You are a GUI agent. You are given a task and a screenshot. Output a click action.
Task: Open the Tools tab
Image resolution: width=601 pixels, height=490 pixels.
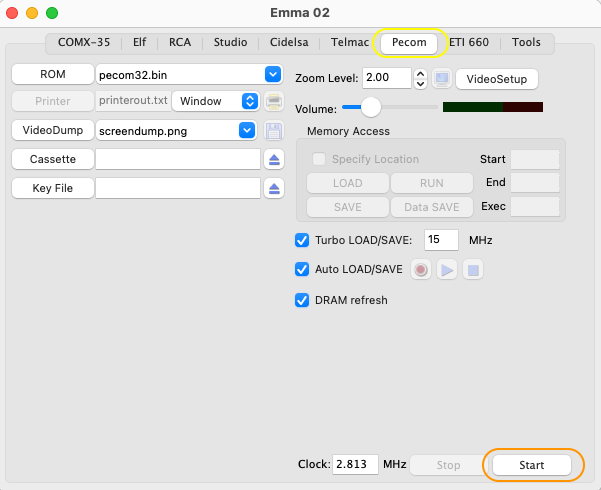pos(526,42)
